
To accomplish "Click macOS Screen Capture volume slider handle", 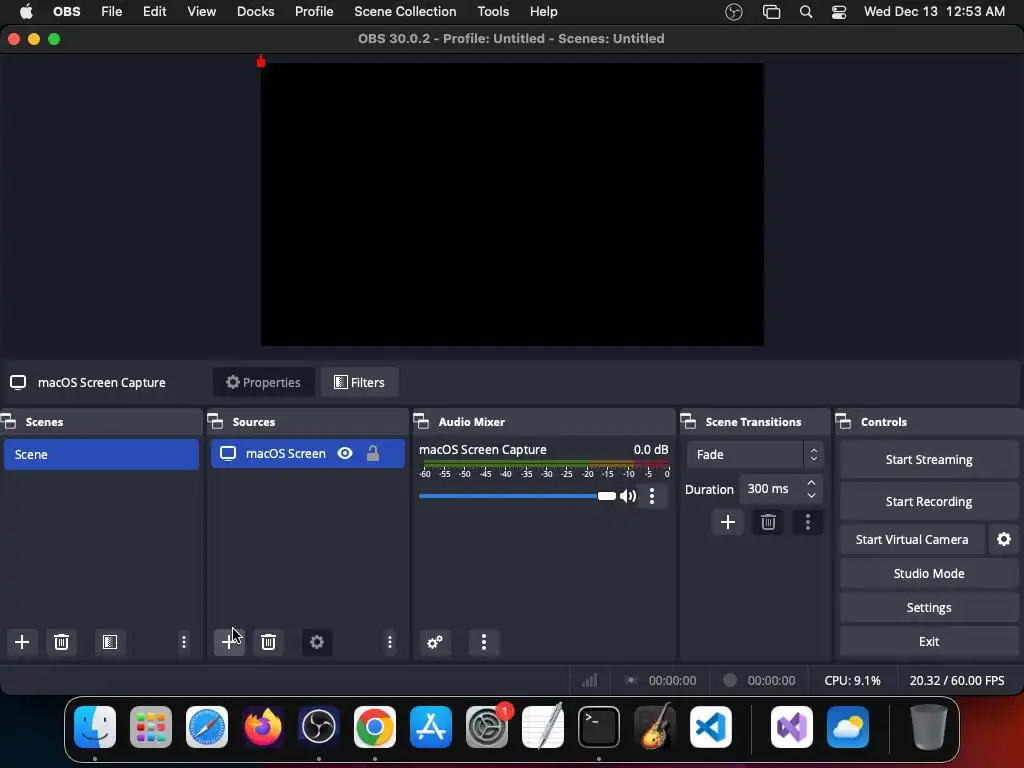I will tap(607, 496).
